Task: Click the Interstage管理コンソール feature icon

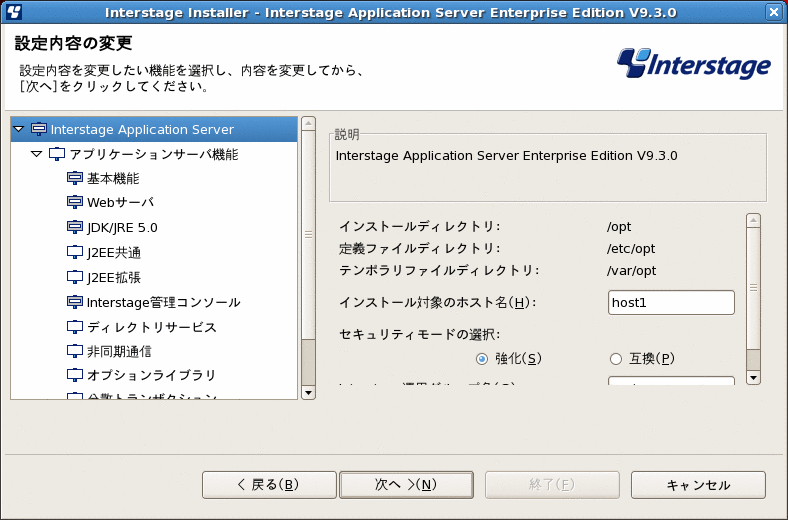Action: [x=75, y=302]
